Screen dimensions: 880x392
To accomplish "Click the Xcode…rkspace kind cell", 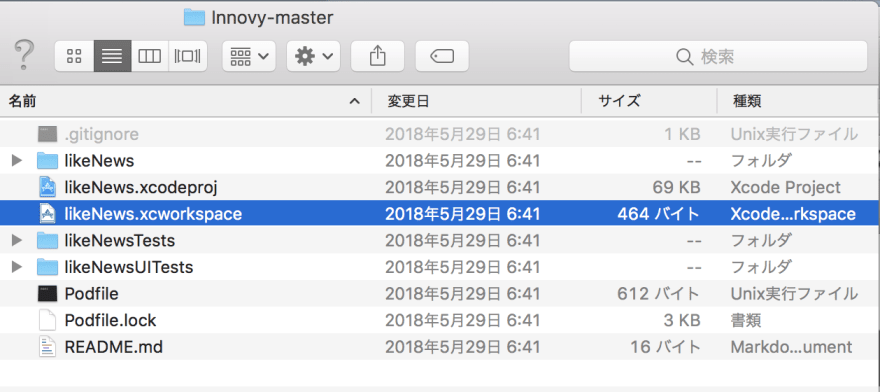I will pos(793,214).
